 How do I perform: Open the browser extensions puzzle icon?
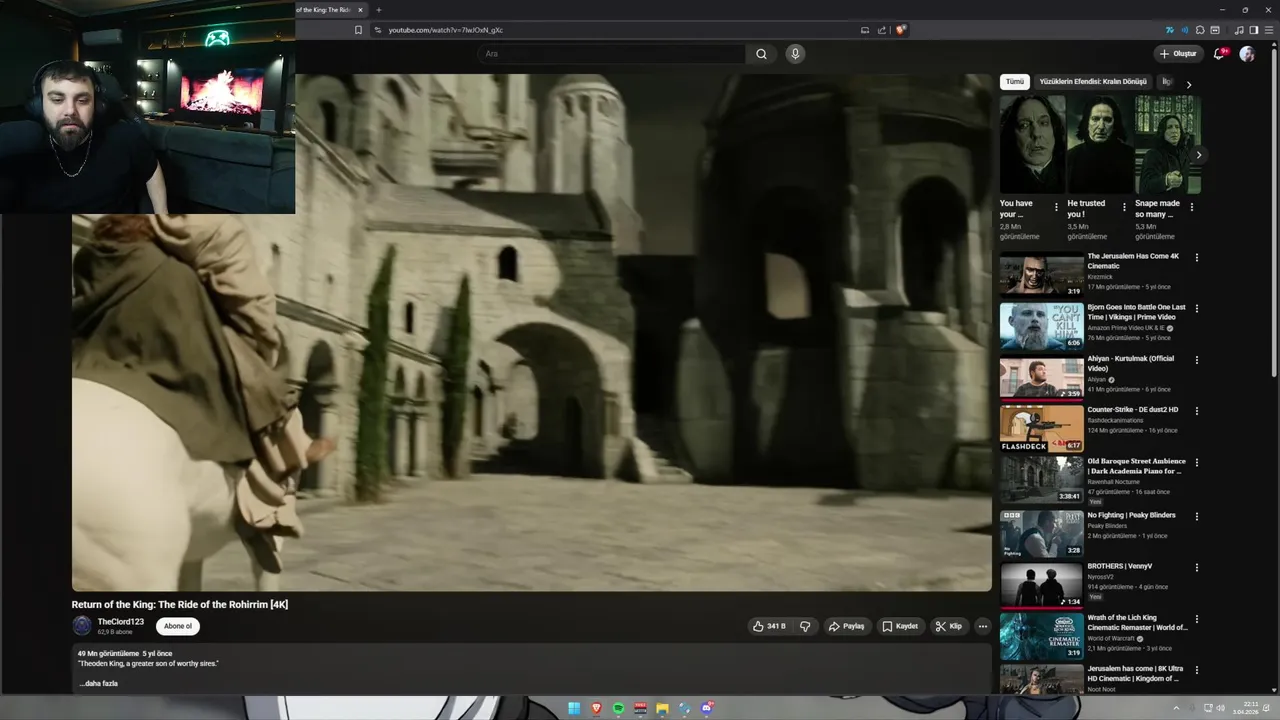(x=1200, y=30)
